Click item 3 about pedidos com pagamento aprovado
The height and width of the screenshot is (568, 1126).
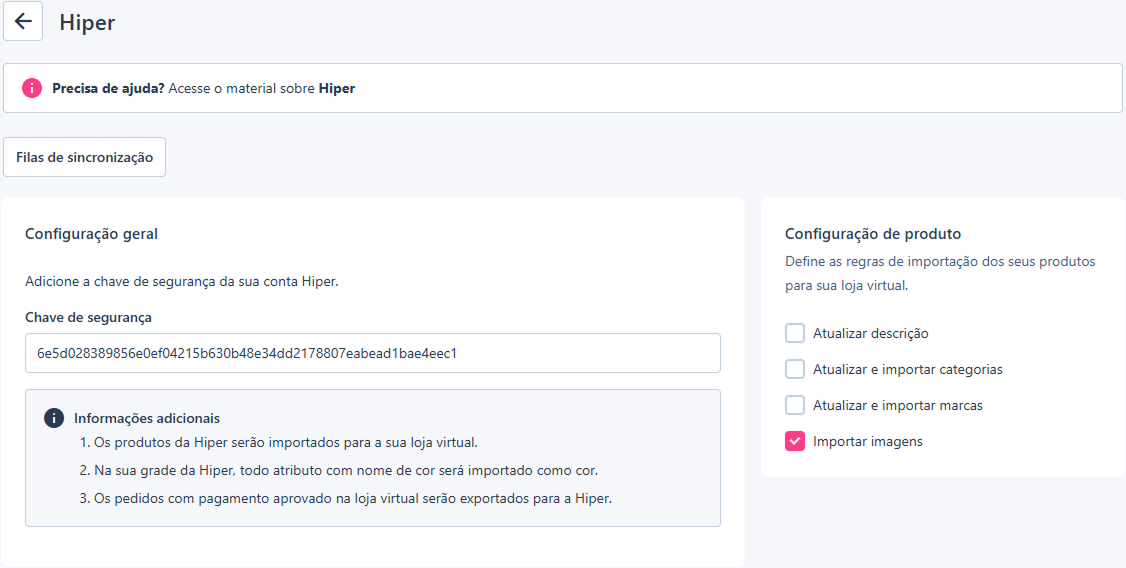[x=345, y=499]
